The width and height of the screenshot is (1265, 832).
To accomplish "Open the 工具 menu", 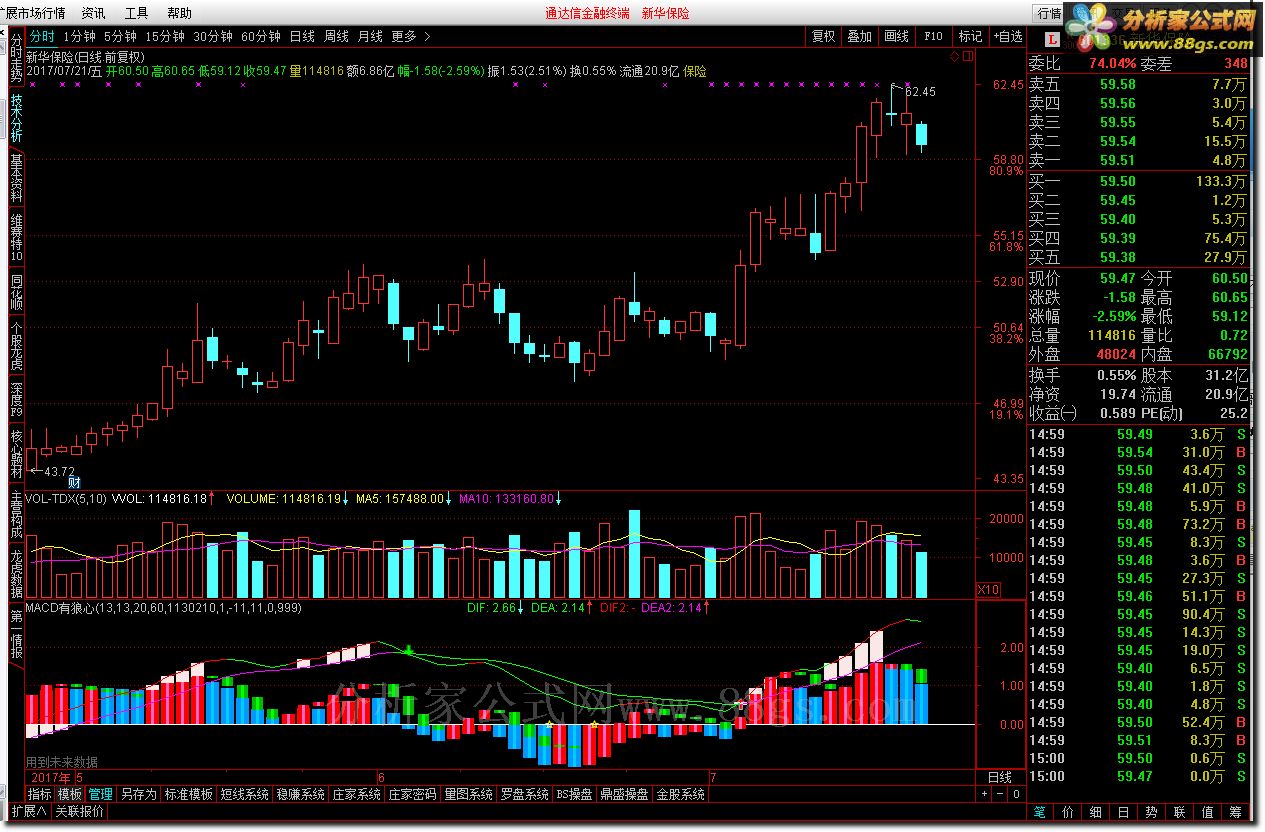I will [136, 13].
